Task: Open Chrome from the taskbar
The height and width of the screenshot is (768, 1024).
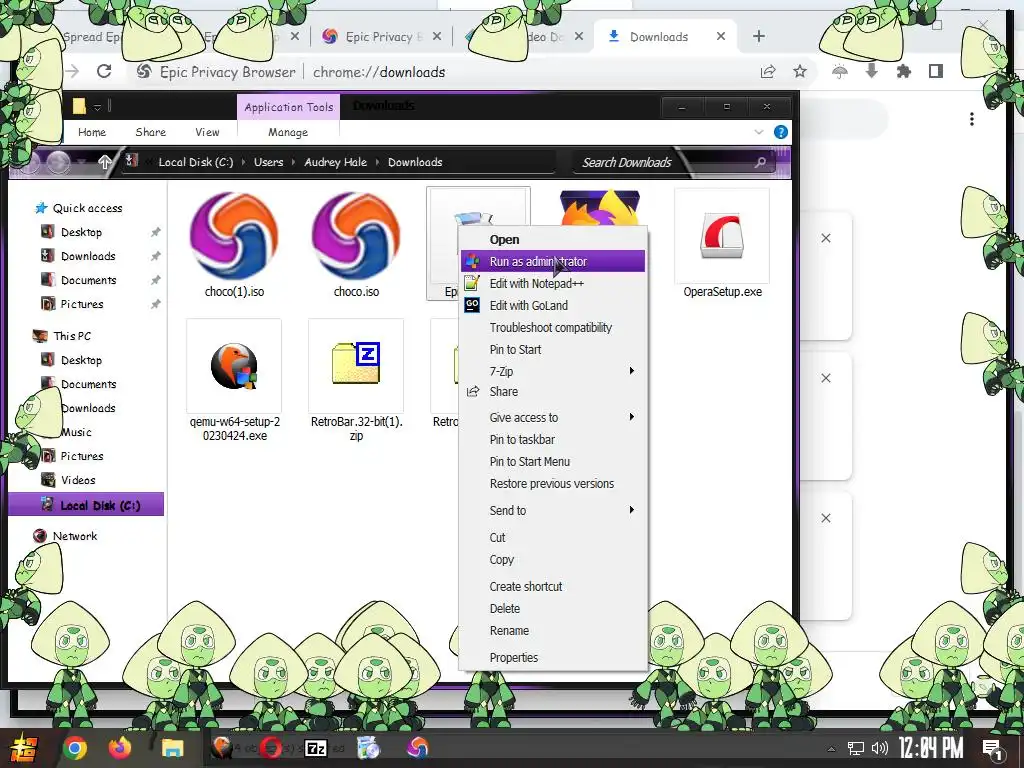Action: [74, 748]
